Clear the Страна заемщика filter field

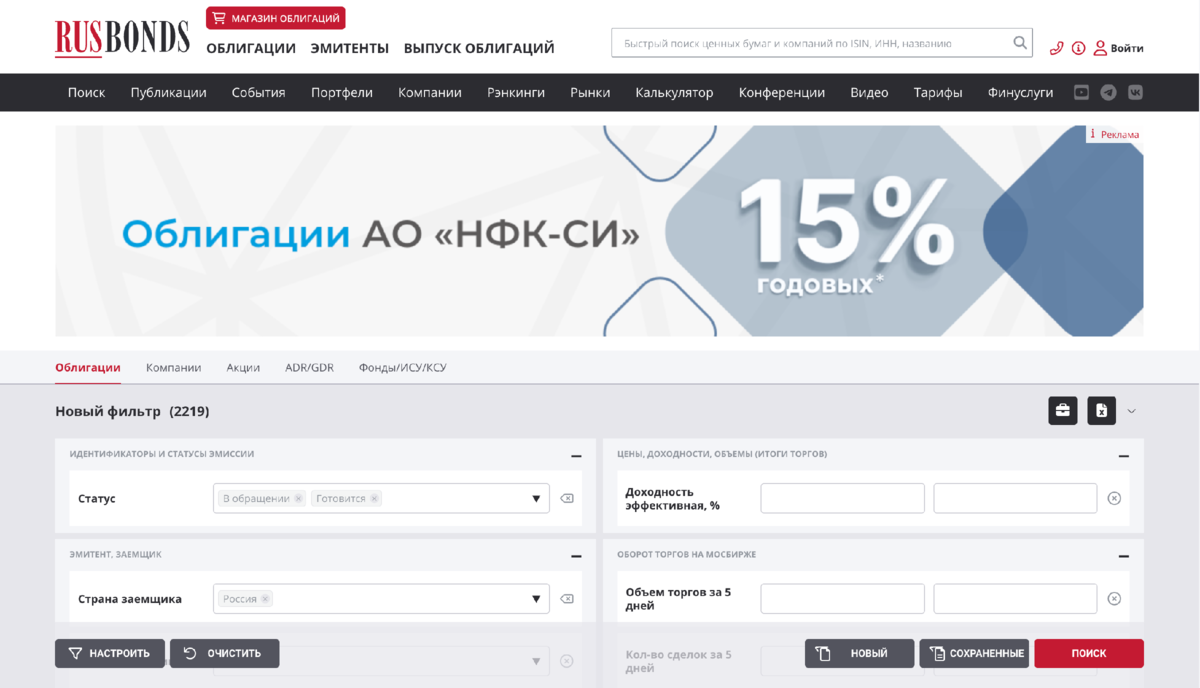pos(567,599)
